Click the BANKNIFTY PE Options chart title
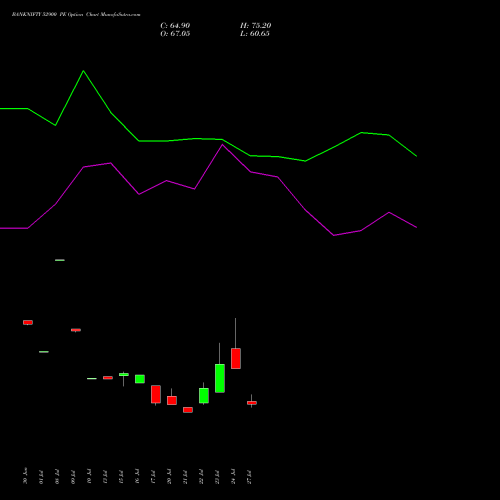The width and height of the screenshot is (500, 500). [76, 15]
